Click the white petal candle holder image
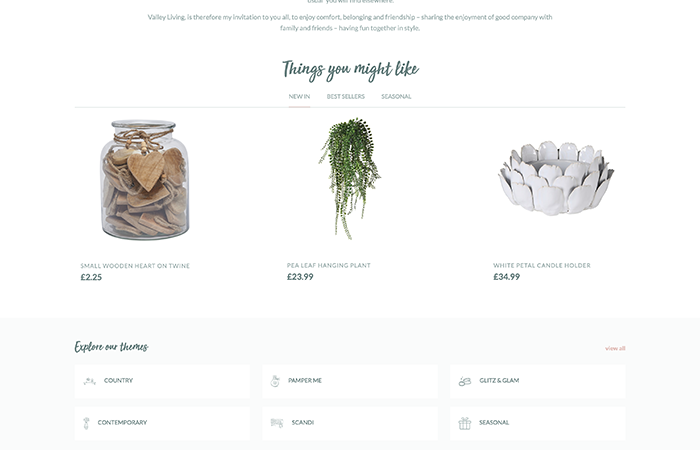The width and height of the screenshot is (700, 450). click(x=556, y=178)
